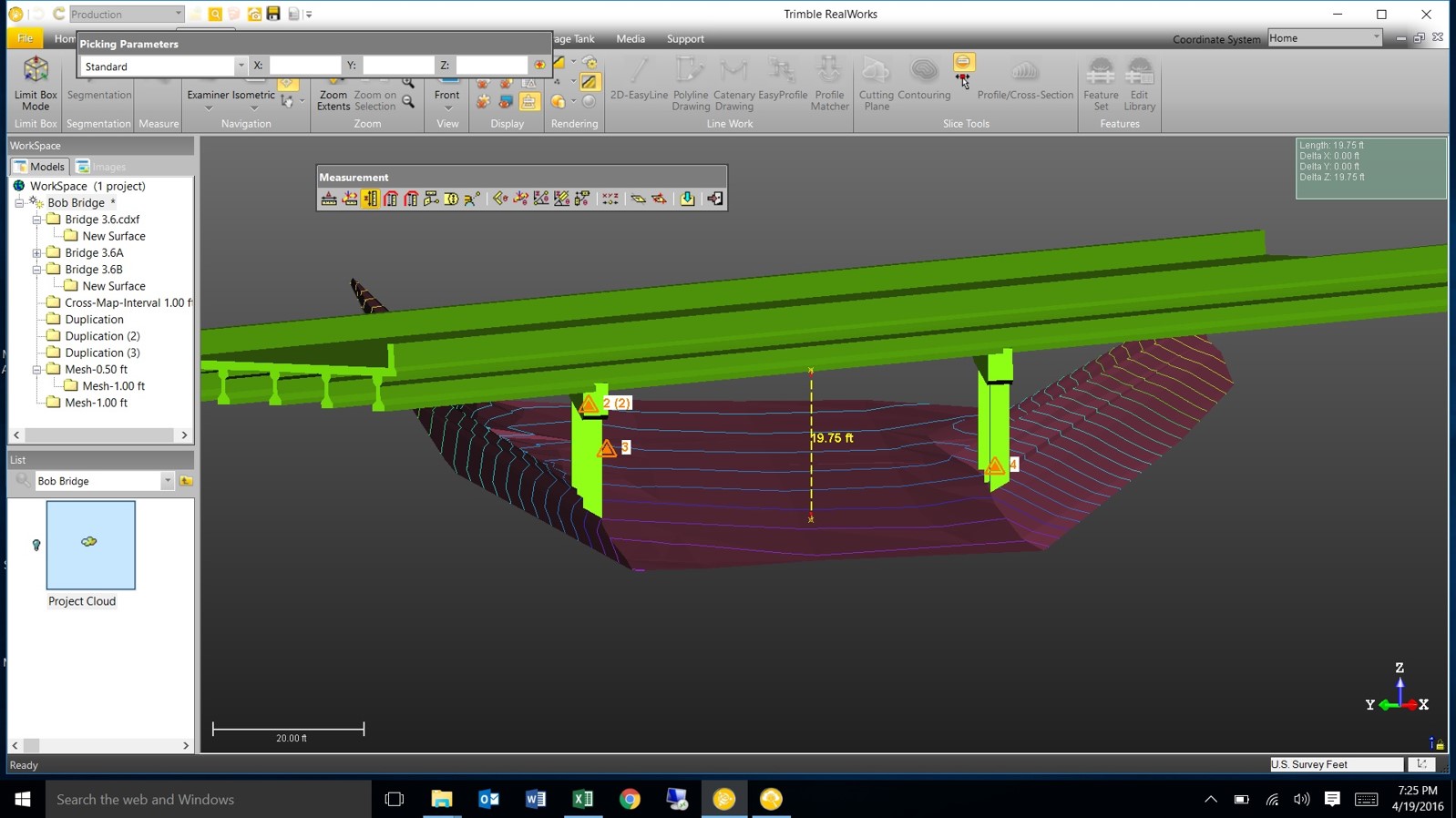Click the highlighted vertical distance measurement icon
This screenshot has height=818, width=1456.
click(x=371, y=199)
